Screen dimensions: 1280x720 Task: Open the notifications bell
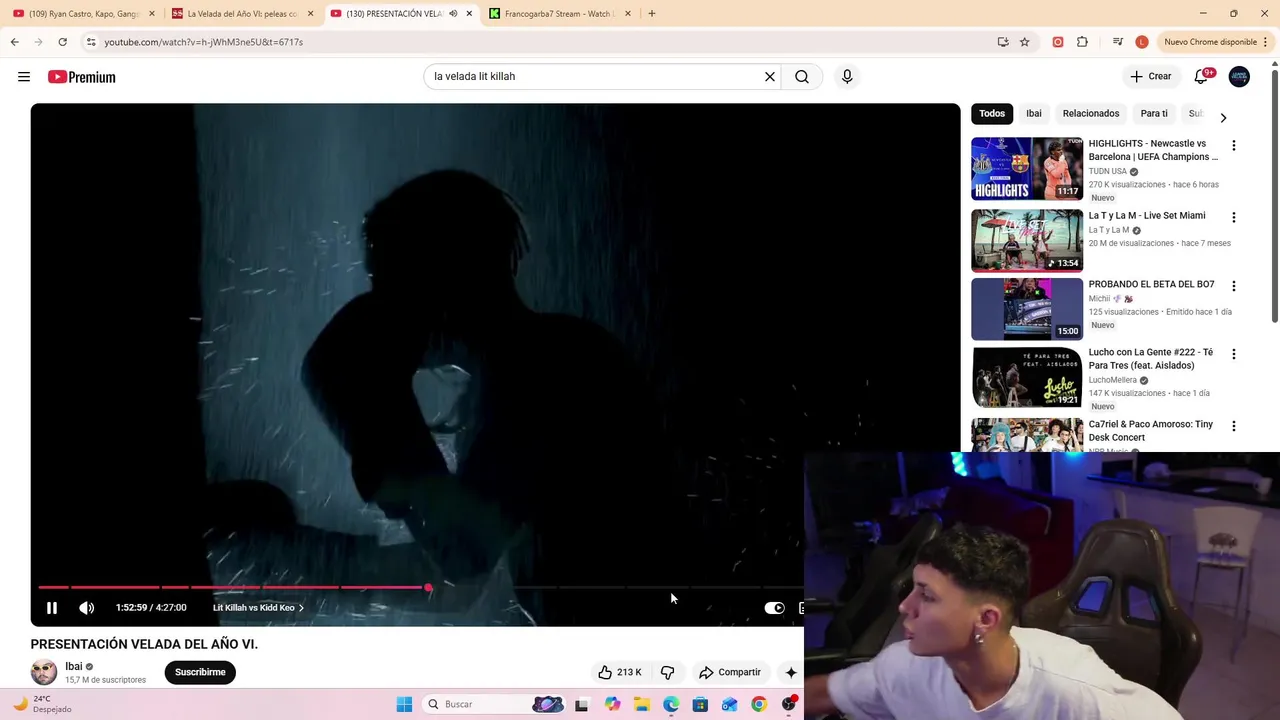click(x=1203, y=76)
